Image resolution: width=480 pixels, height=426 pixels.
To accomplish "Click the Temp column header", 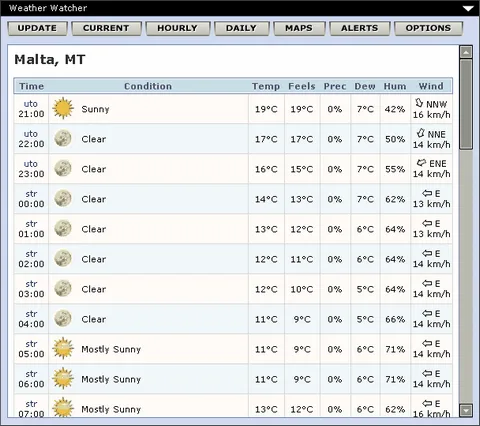I will pyautogui.click(x=266, y=86).
